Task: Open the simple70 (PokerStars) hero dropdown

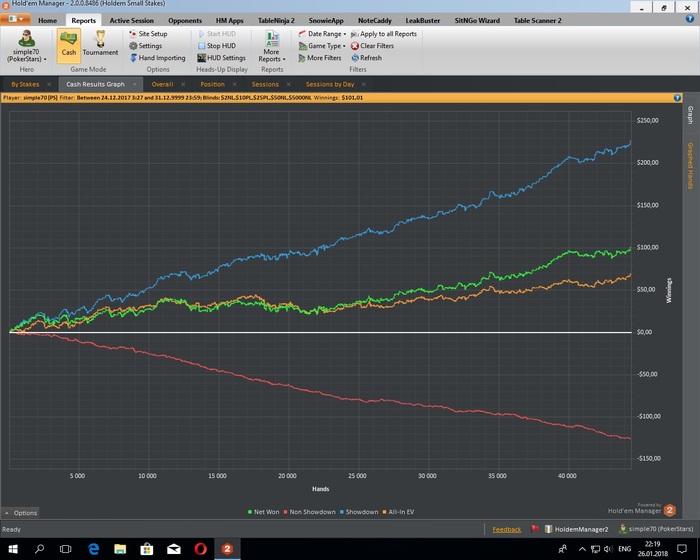Action: pos(26,46)
